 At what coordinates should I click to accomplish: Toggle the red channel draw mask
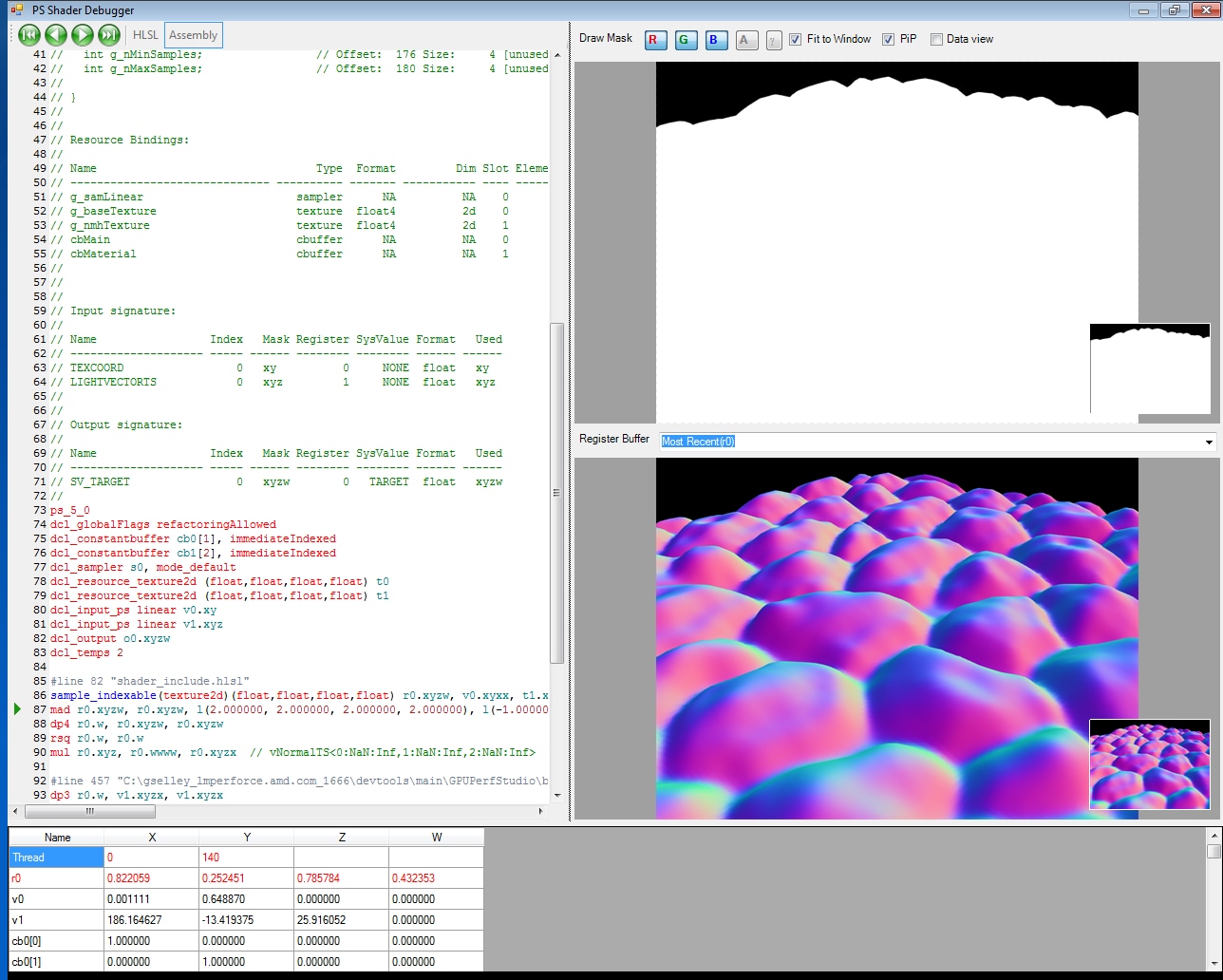[655, 40]
